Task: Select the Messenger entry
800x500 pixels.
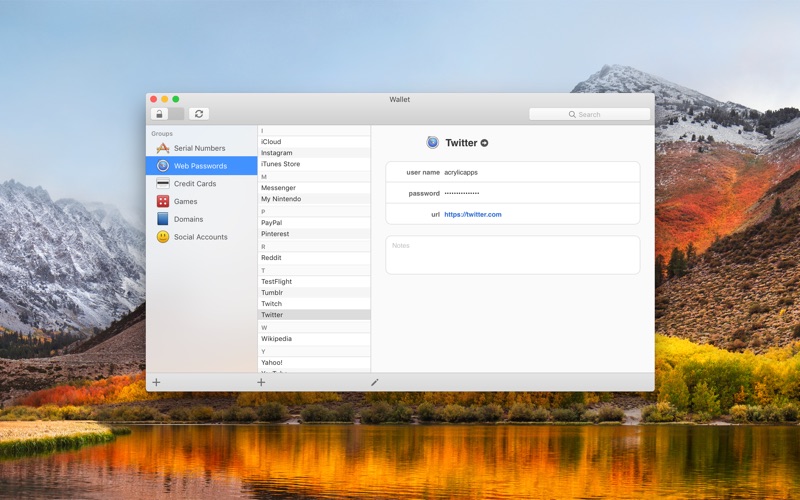Action: (314, 188)
